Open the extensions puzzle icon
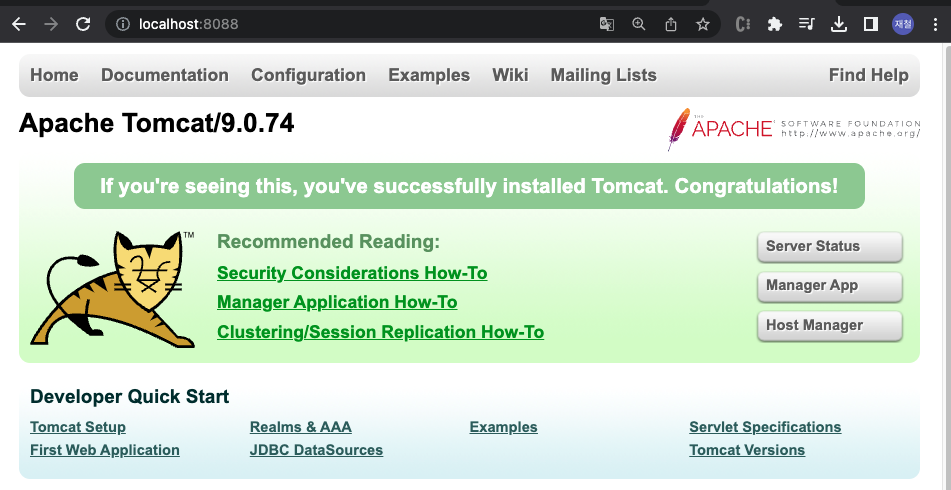This screenshot has height=490, width=951. click(775, 24)
